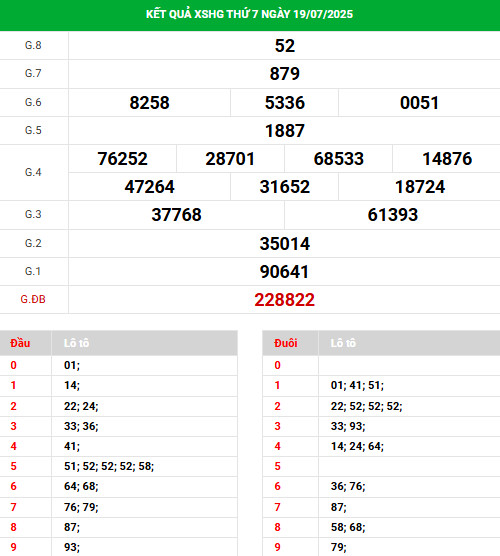
Task: Click Đuôi row 2 lô tô values
Action: (366, 406)
